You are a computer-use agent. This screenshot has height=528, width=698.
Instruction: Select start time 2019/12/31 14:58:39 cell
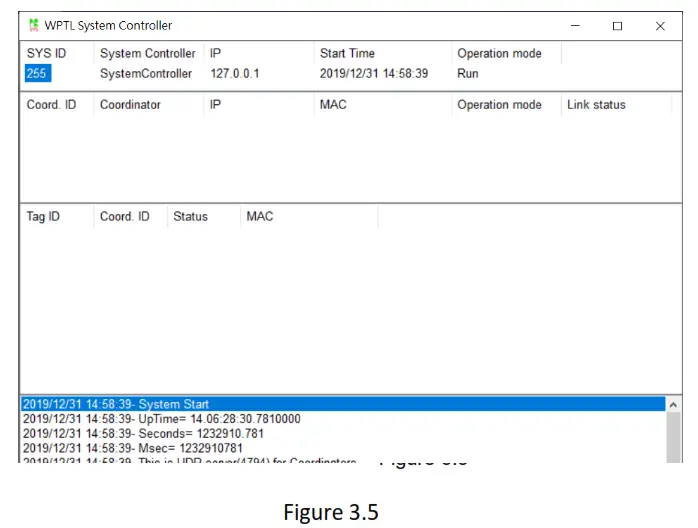[x=374, y=73]
